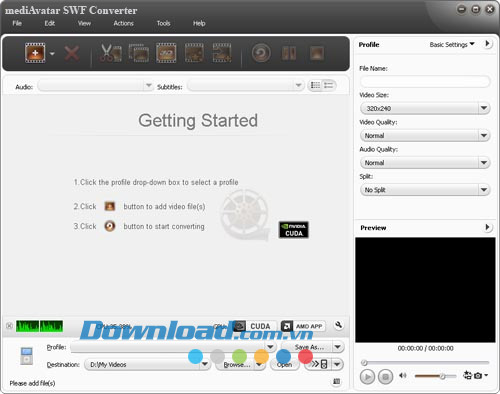500x394 pixels.
Task: Select the Clip scissors tool
Action: 111,53
